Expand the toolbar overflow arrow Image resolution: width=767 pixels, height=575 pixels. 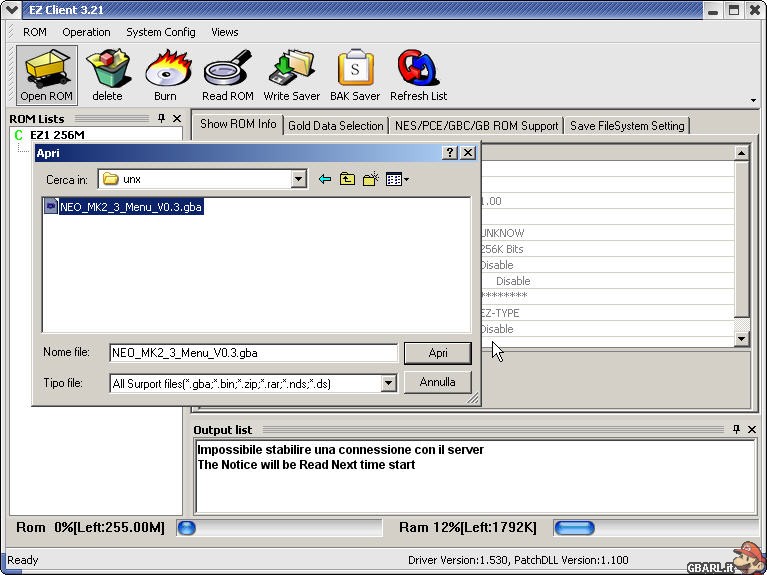(x=753, y=100)
